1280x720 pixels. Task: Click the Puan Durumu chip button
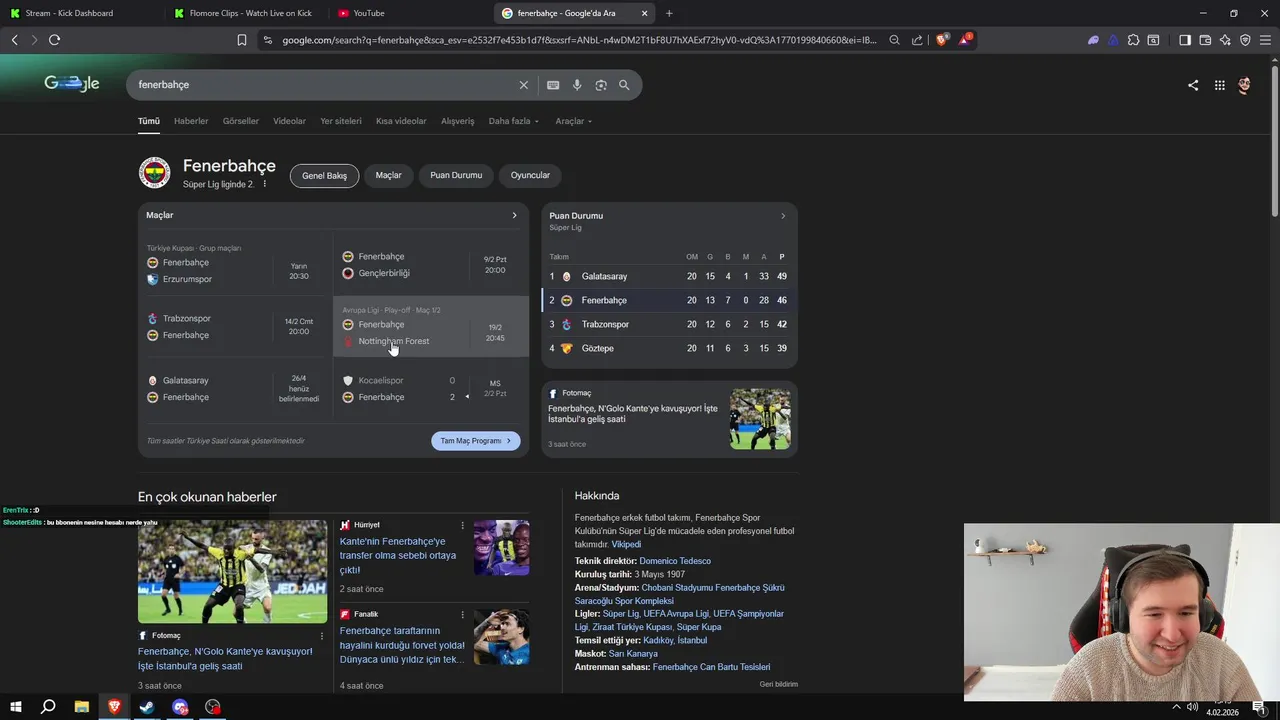456,175
